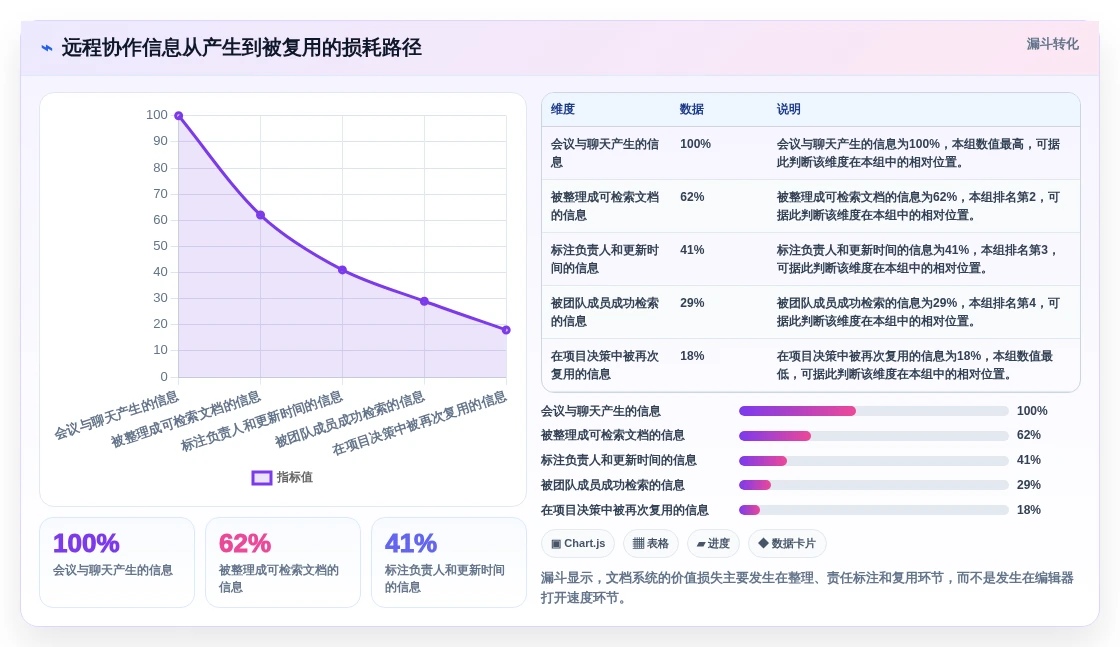Viewport: 1120px width, 647px height.
Task: Click the 41% value in the table
Action: point(692,250)
